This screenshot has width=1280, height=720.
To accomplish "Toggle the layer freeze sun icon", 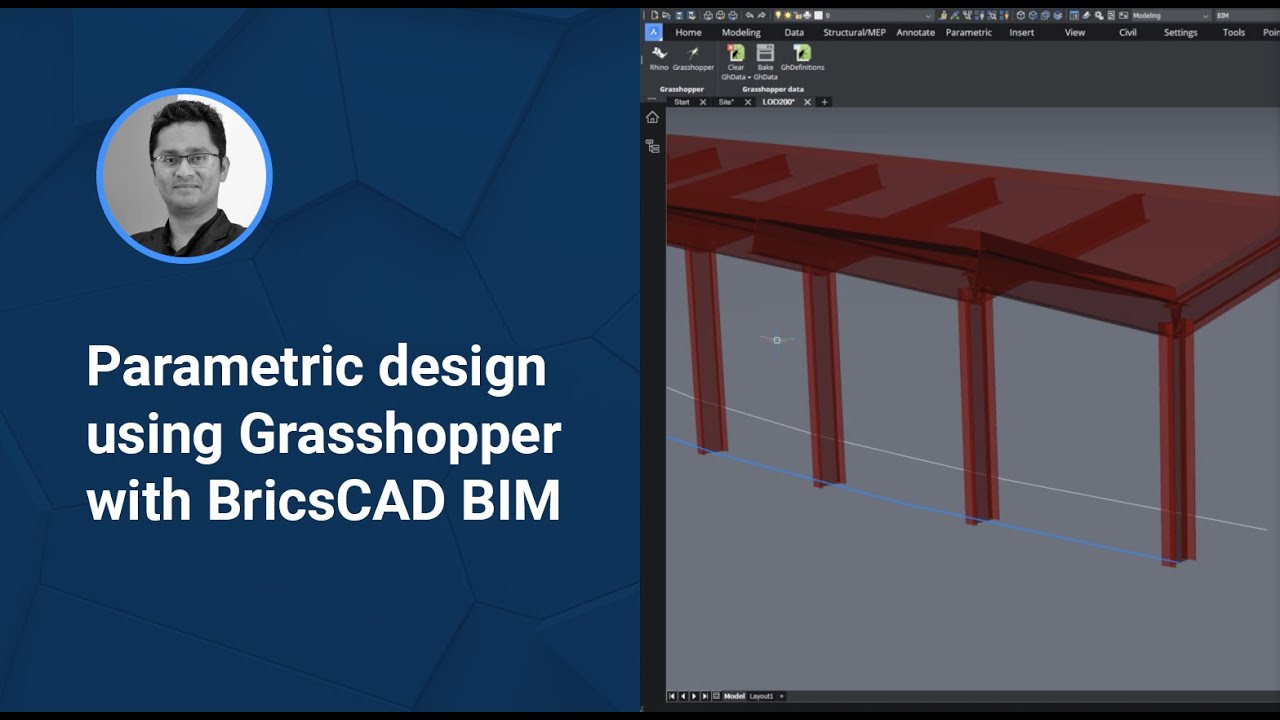I will [788, 15].
